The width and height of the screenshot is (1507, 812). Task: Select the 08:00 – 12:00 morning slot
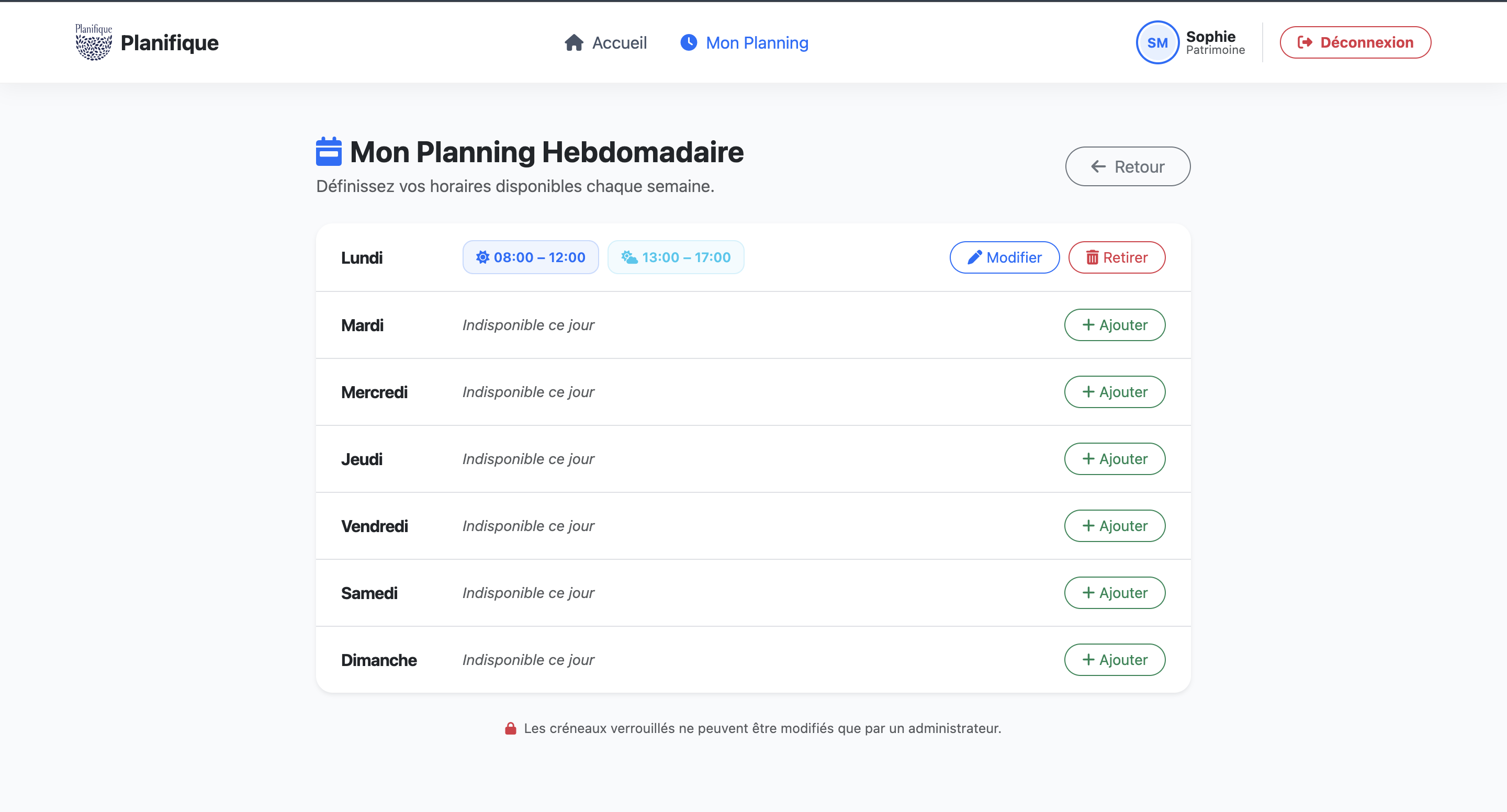[531, 257]
